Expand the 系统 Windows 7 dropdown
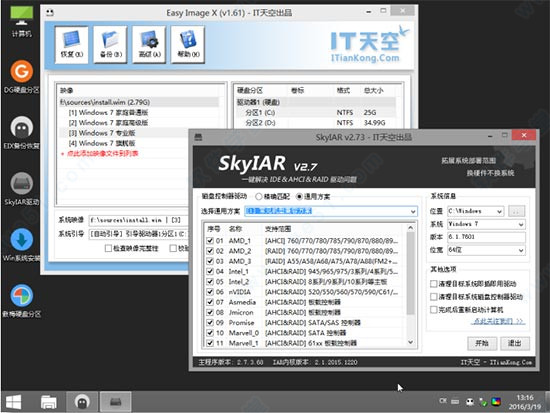Image resolution: width=550 pixels, height=413 pixels. [521, 224]
